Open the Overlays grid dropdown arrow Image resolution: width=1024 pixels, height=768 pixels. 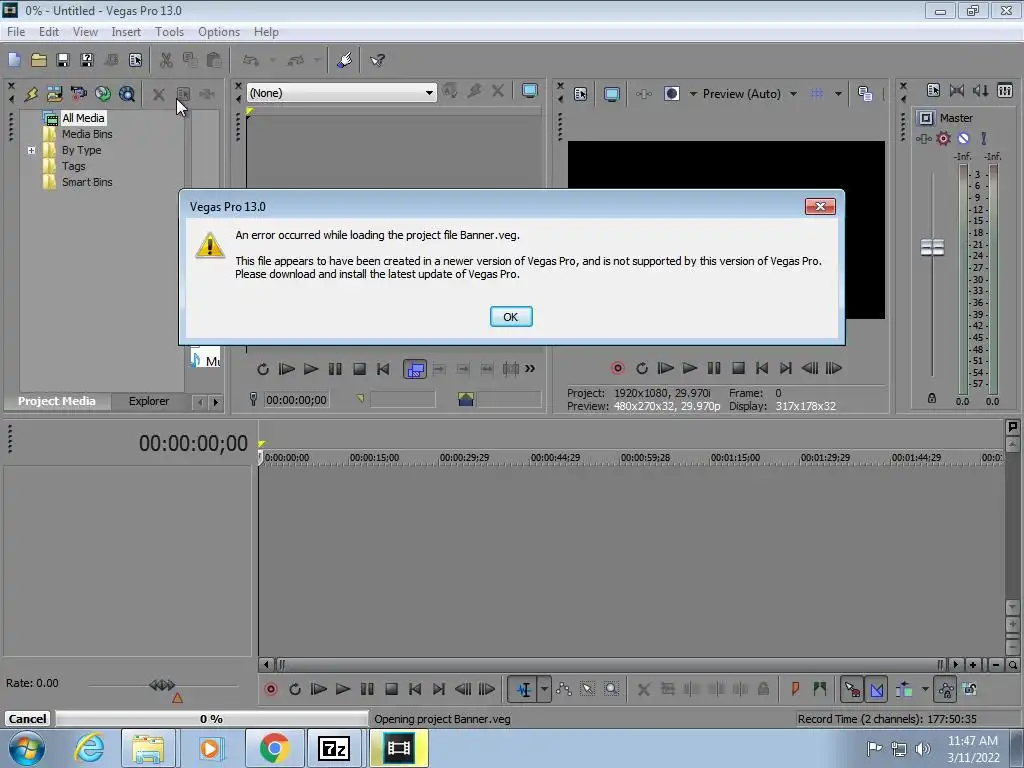tap(838, 94)
